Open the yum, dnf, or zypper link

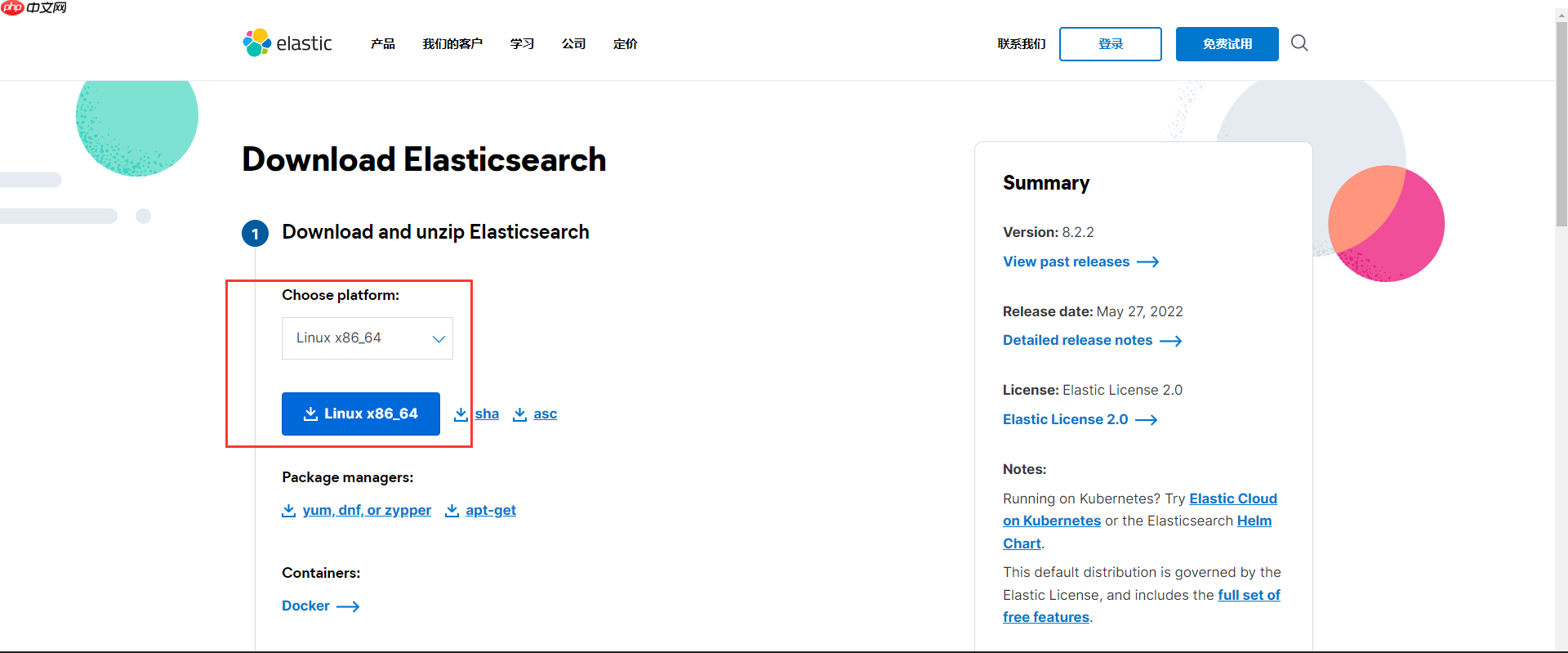367,511
